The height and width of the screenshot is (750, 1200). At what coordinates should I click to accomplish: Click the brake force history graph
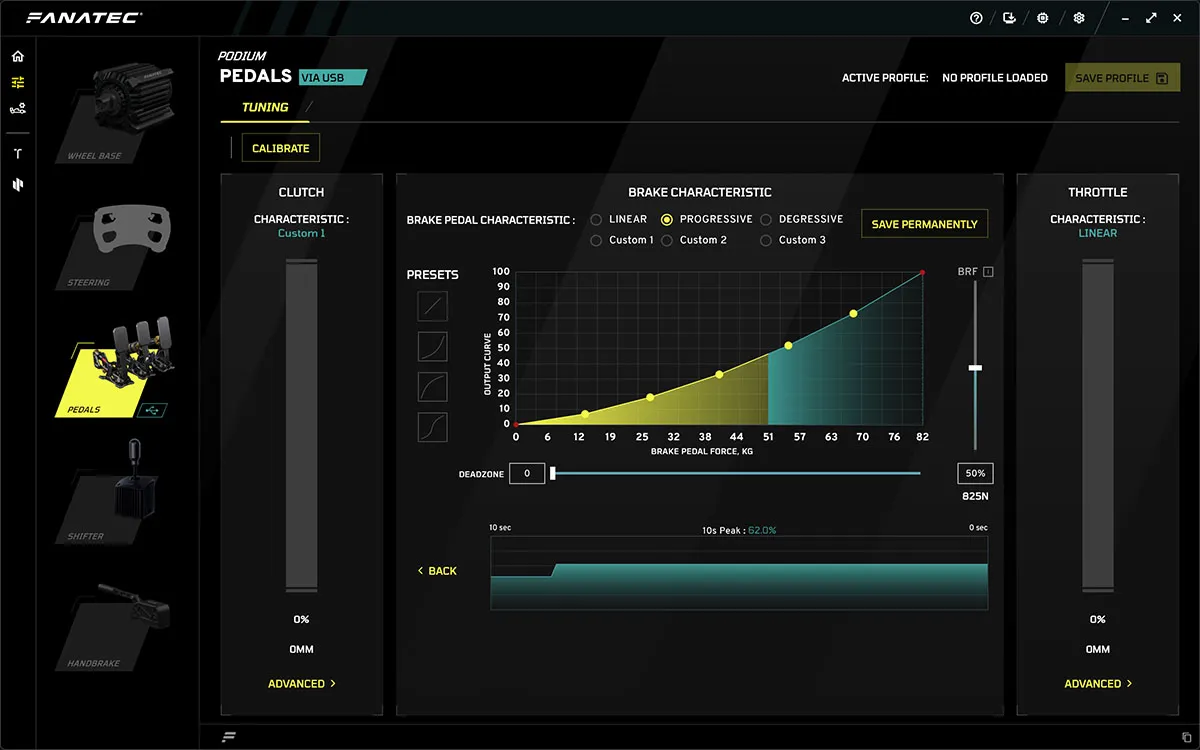[x=739, y=573]
